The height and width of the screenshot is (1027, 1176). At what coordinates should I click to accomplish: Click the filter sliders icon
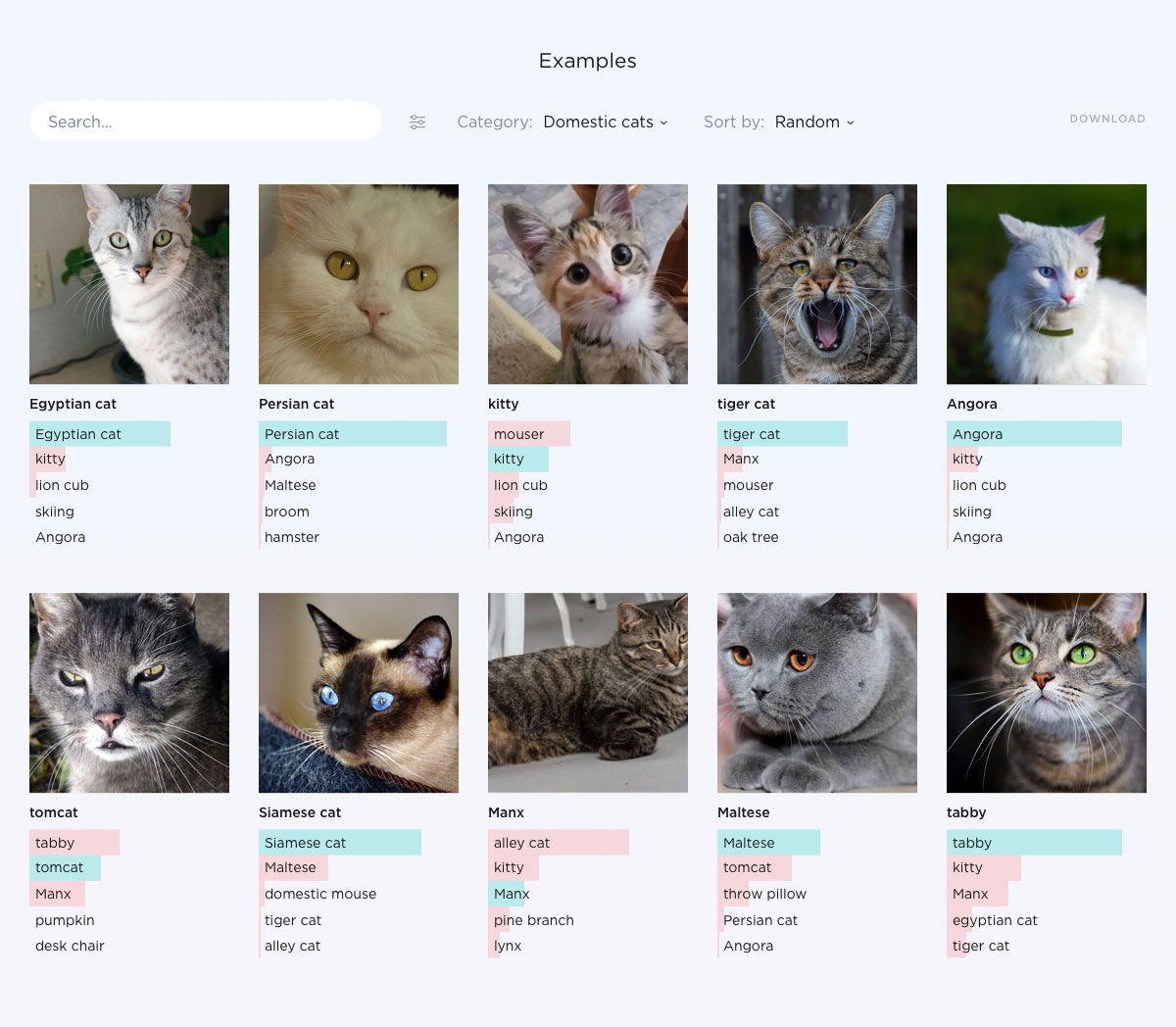[417, 122]
